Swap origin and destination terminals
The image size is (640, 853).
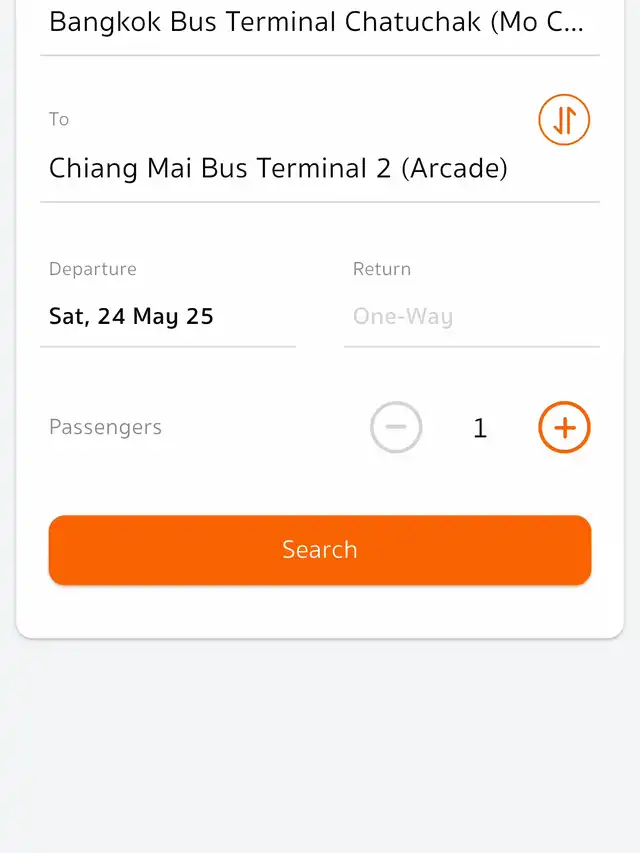(x=564, y=120)
